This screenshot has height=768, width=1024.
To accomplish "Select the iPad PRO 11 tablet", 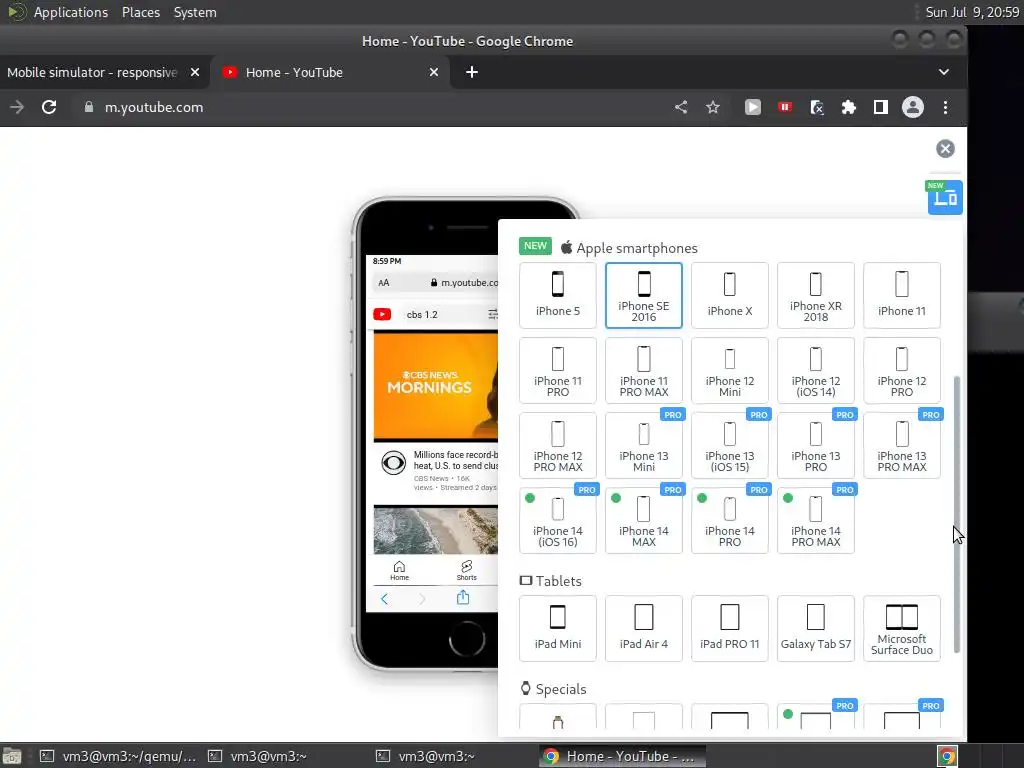I will (x=729, y=628).
